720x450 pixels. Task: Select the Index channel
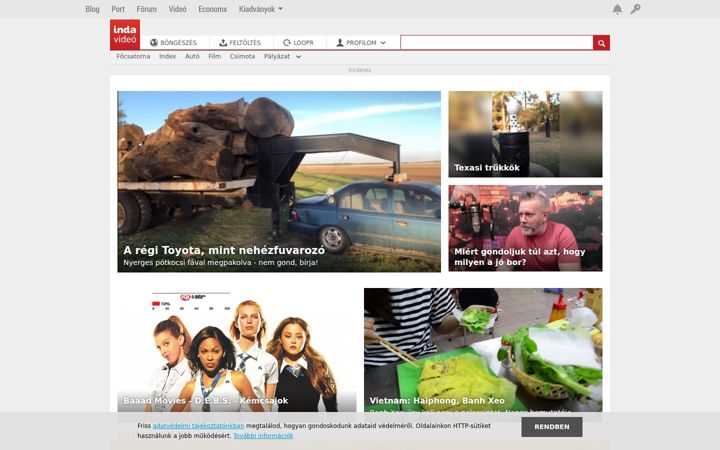[x=168, y=56]
